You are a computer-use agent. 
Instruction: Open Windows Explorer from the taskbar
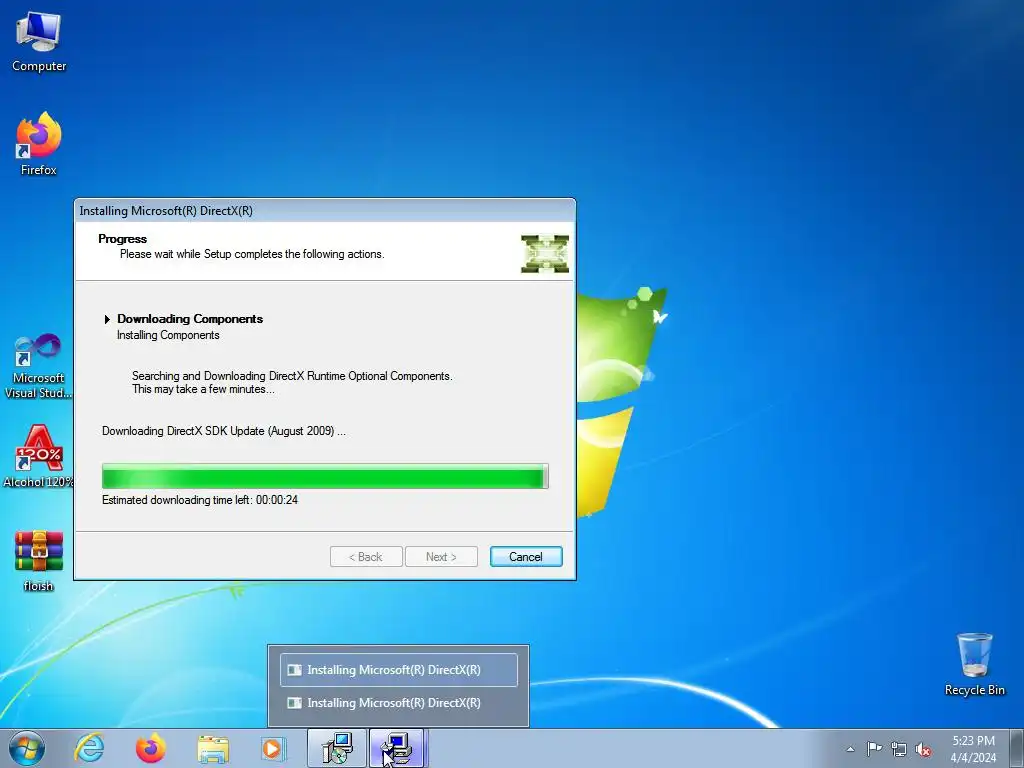pos(213,748)
